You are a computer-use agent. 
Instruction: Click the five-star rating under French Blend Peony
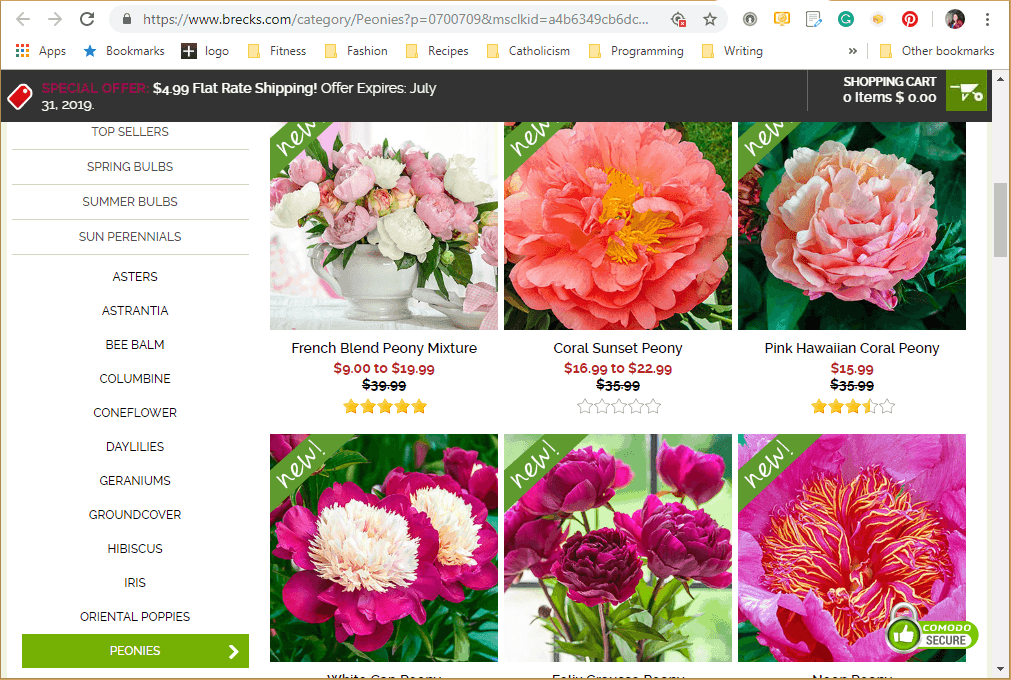[x=384, y=406]
